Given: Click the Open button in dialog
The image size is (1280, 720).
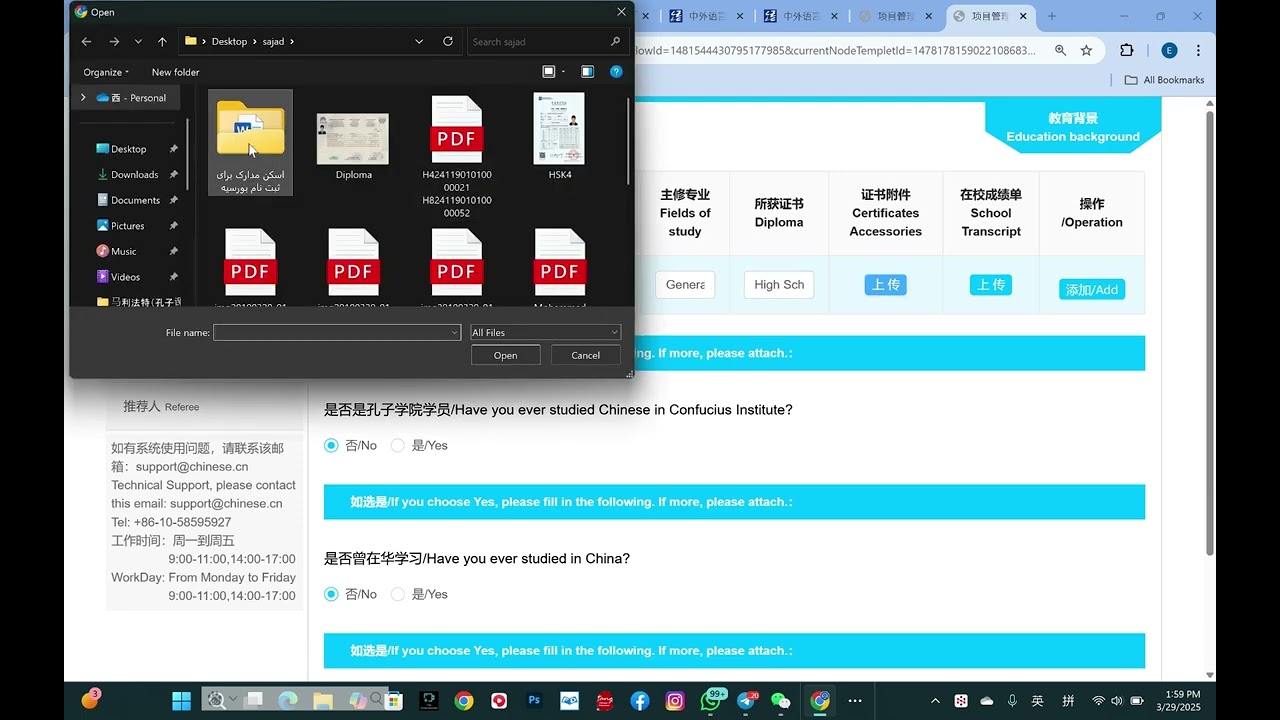Looking at the screenshot, I should (x=505, y=355).
